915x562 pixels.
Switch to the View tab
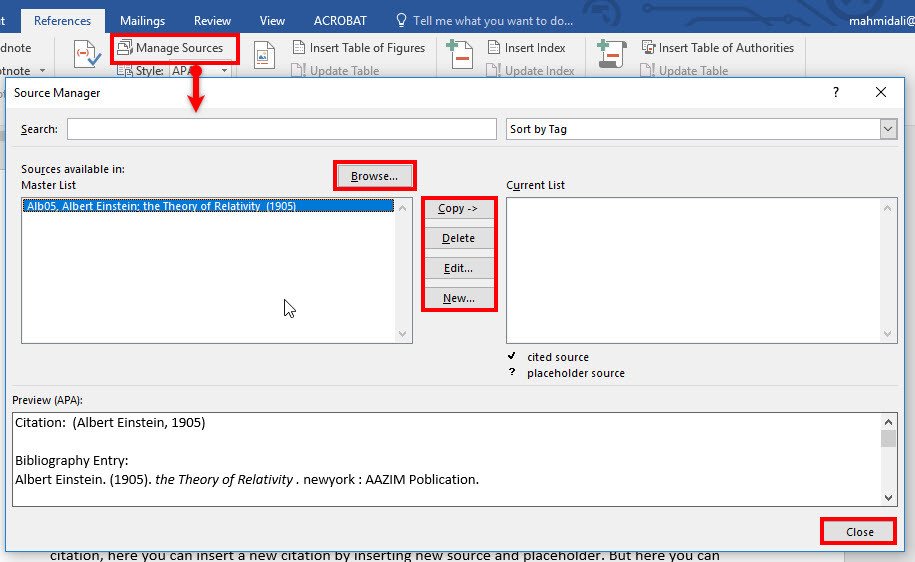pos(272,21)
